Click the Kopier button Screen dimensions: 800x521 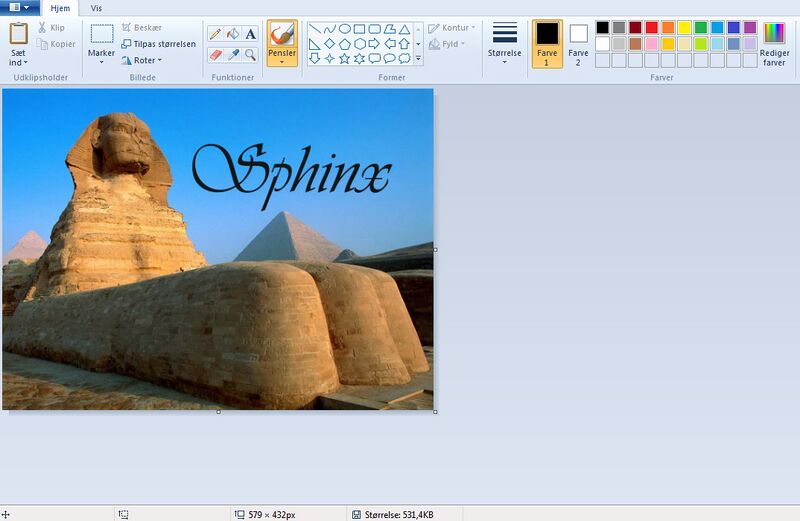point(56,44)
